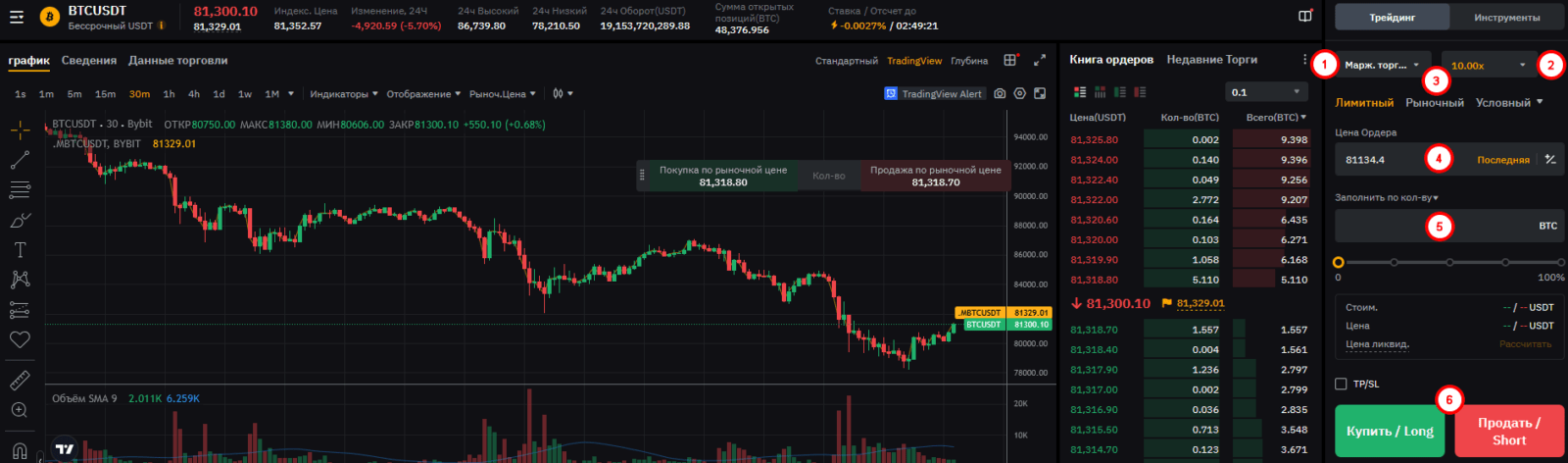Open the 0.1 order book grouping dropdown
This screenshot has height=463, width=1568.
point(1266,92)
